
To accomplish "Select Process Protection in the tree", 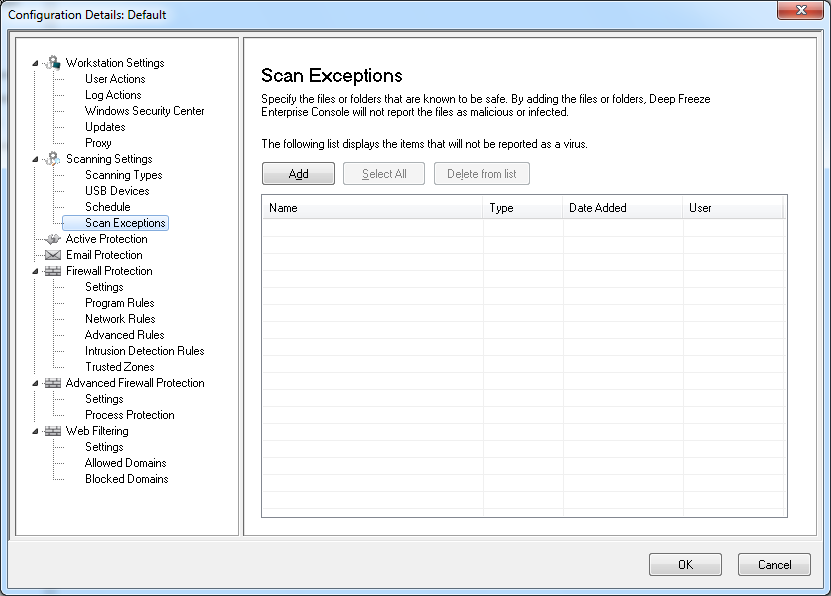I will click(x=129, y=415).
